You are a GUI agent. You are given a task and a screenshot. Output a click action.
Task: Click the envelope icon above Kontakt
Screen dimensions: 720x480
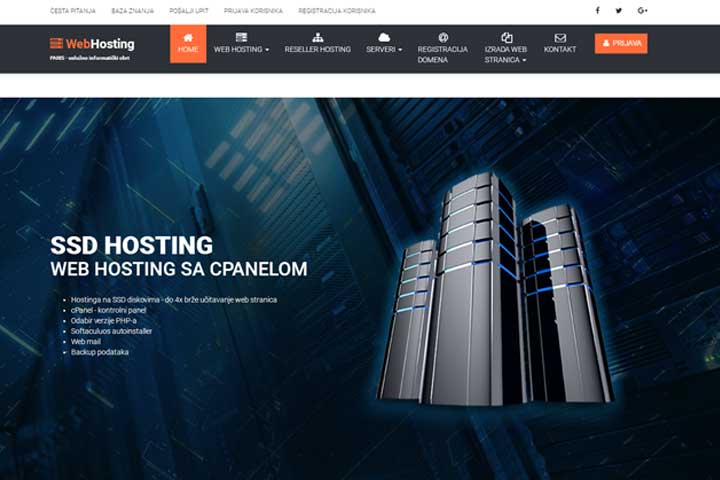tap(560, 37)
